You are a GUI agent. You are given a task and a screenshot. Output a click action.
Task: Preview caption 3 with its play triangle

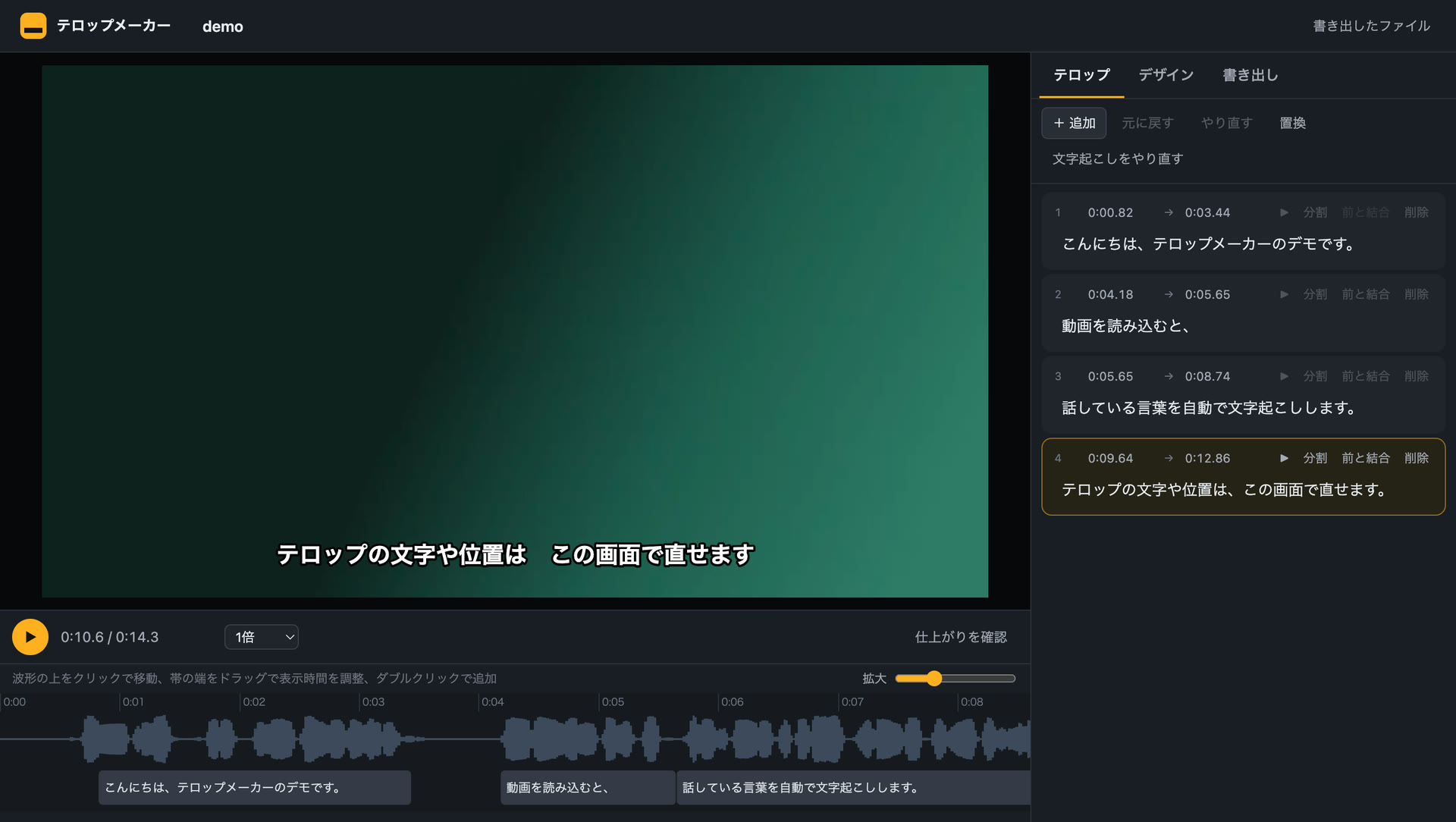click(1284, 376)
